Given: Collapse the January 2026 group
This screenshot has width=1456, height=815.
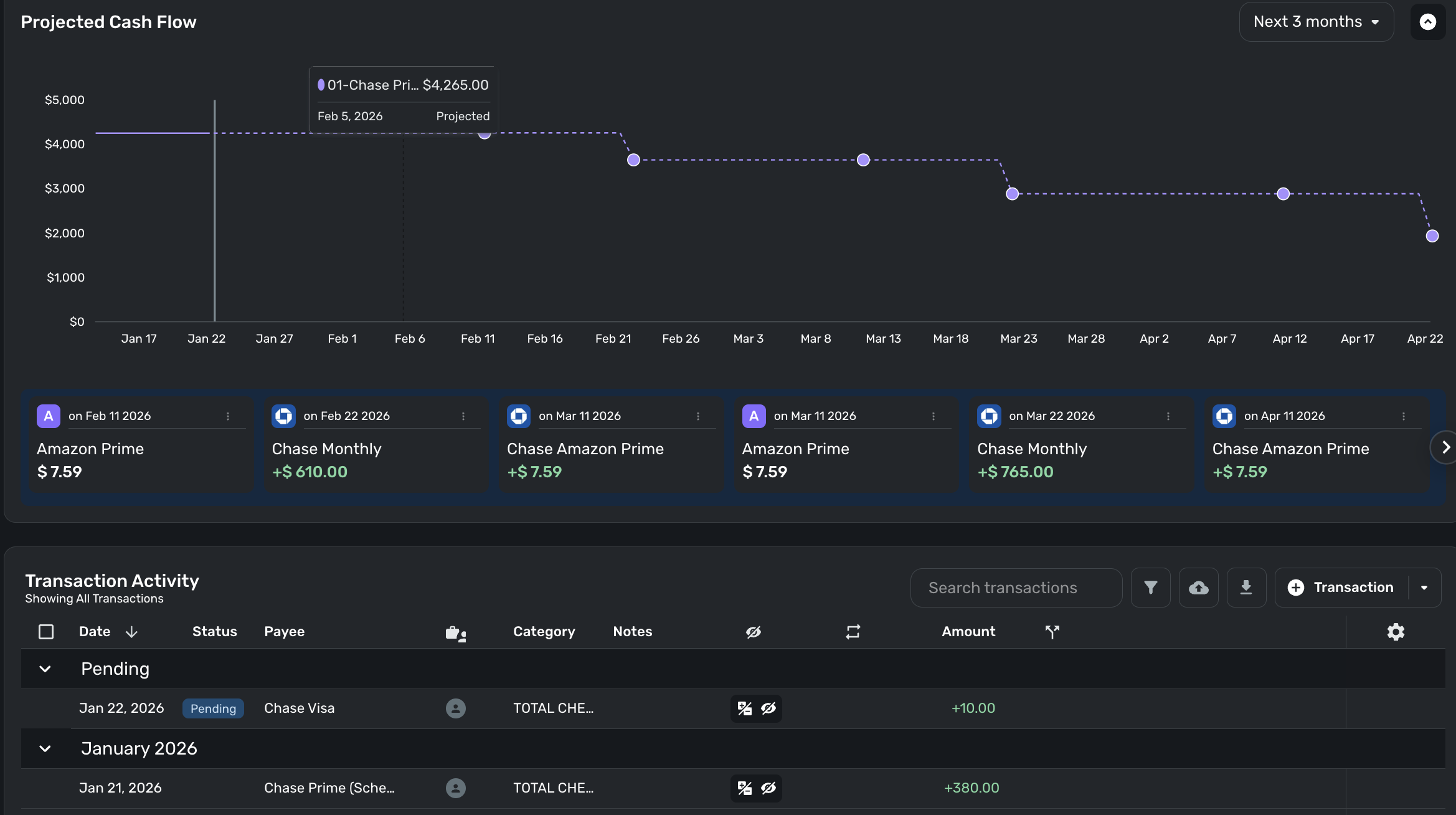Looking at the screenshot, I should [x=45, y=749].
